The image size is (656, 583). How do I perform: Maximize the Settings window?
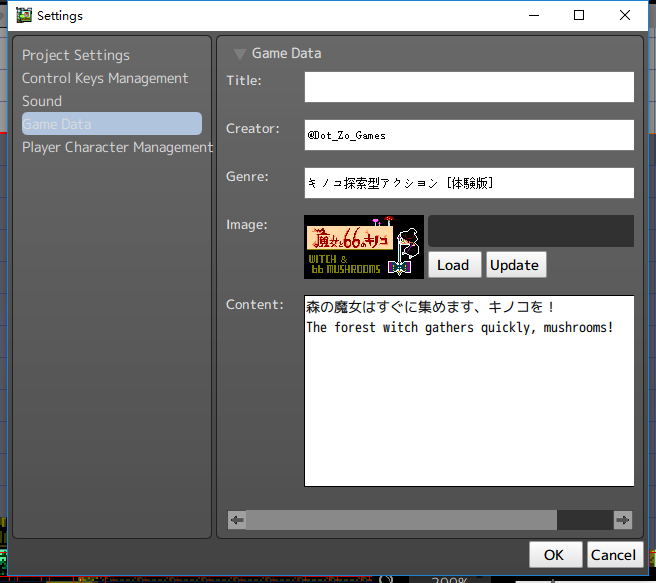point(579,15)
